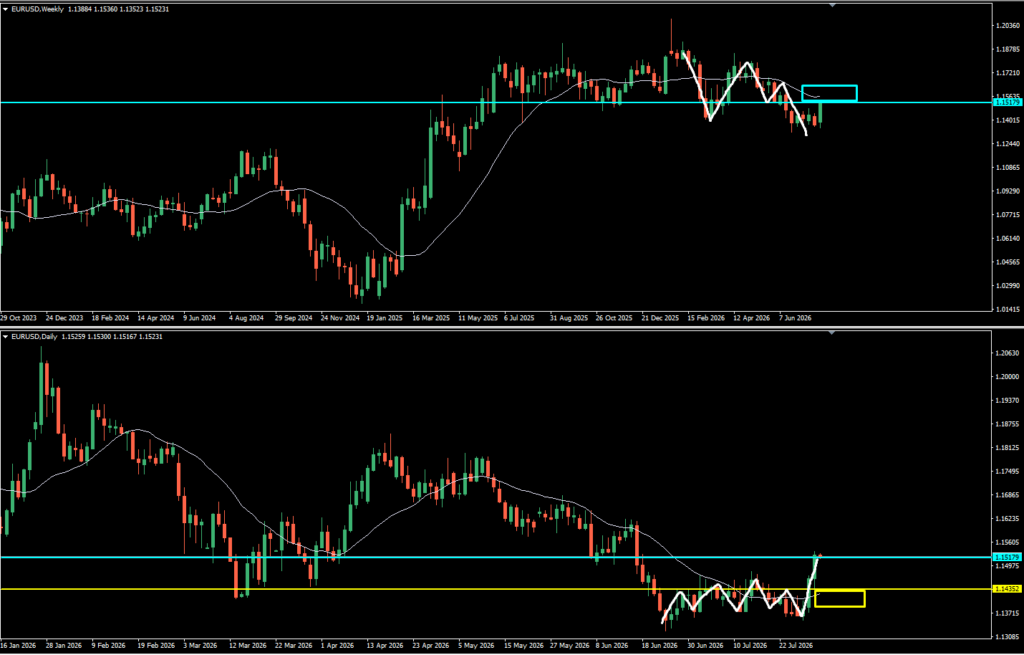Click price 1.19370 on the Daily price scale
The image size is (1024, 655).
coord(1010,400)
